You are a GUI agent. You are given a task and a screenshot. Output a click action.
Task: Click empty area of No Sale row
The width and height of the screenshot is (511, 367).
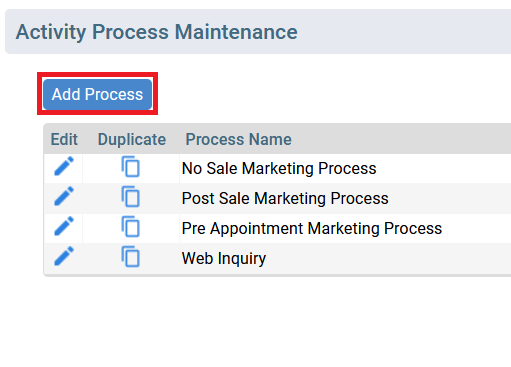[443, 168]
